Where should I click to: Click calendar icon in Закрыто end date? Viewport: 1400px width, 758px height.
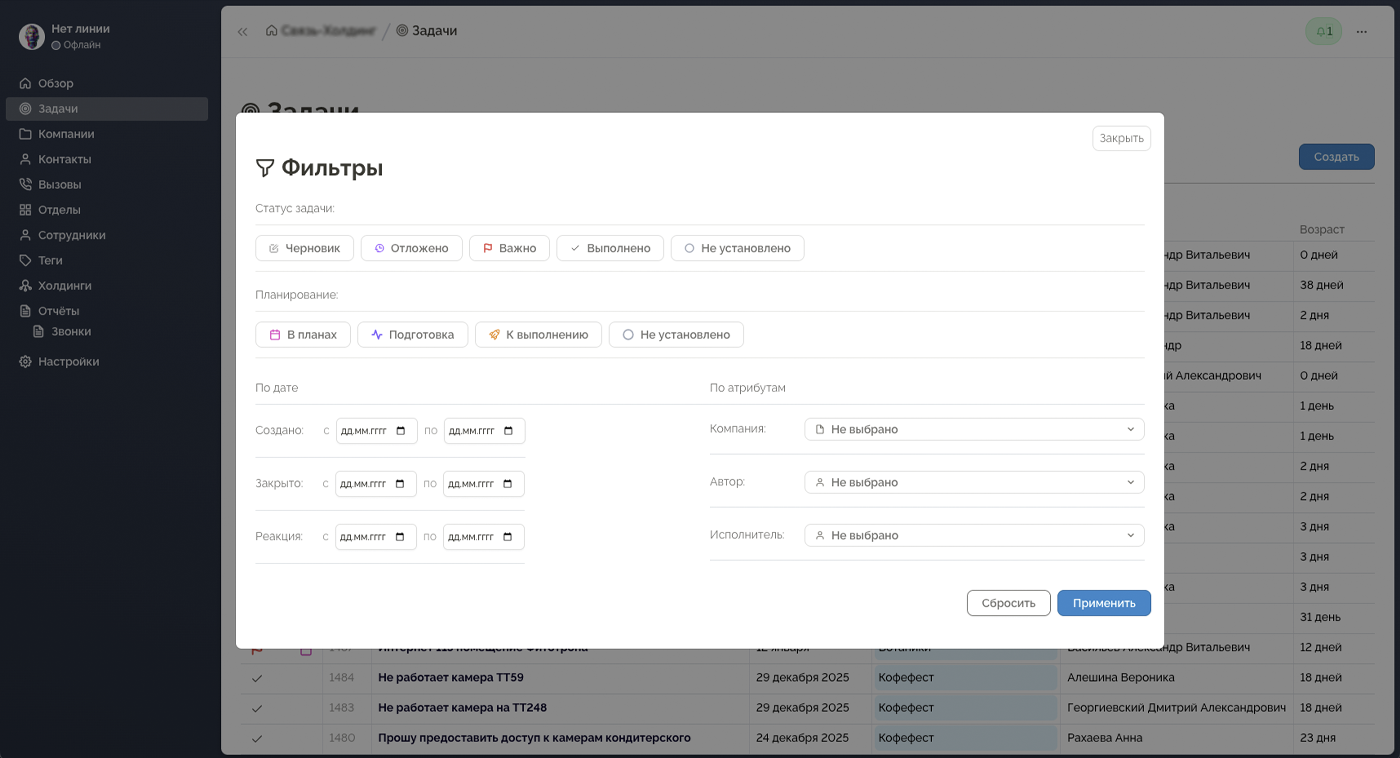click(x=507, y=484)
